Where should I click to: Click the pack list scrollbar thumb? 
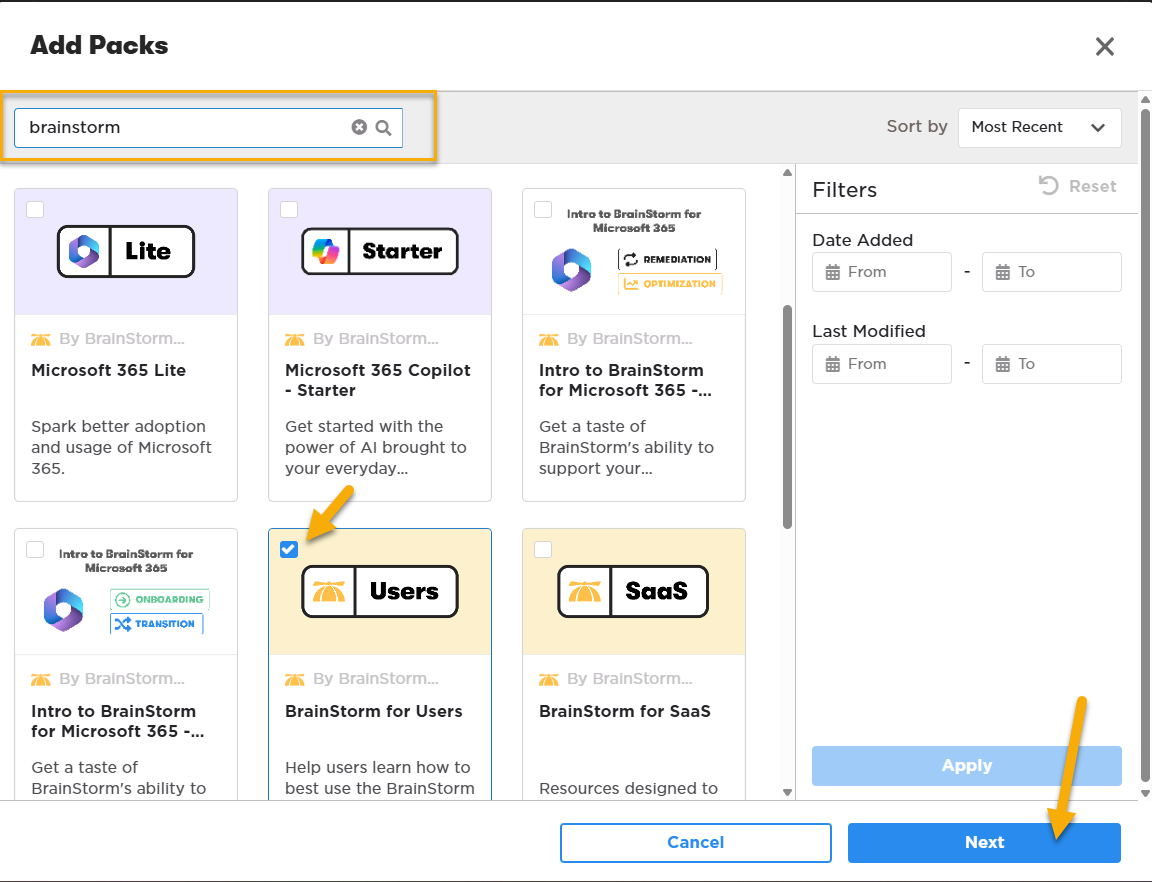coord(788,417)
